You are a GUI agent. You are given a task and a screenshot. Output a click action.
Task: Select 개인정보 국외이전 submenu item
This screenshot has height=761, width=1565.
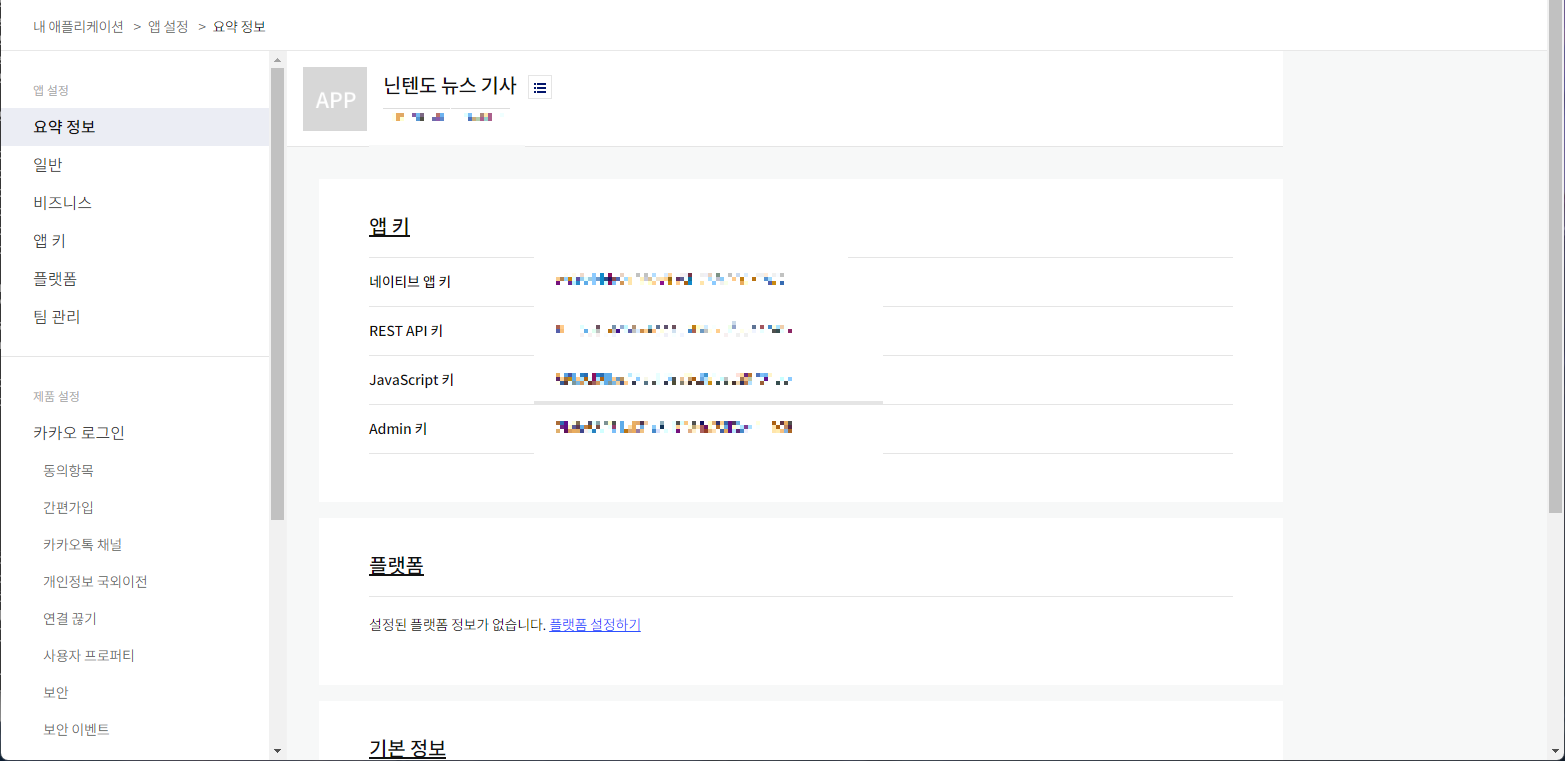click(95, 581)
